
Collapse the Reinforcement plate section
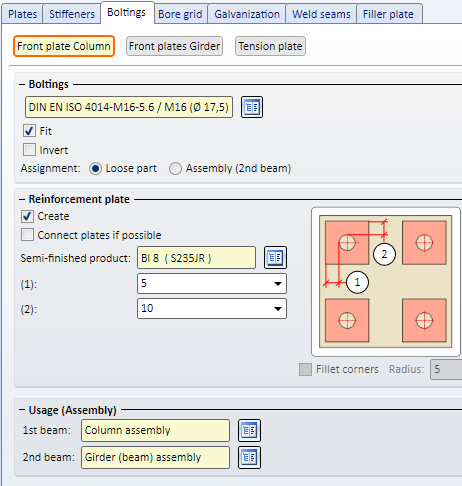22,199
